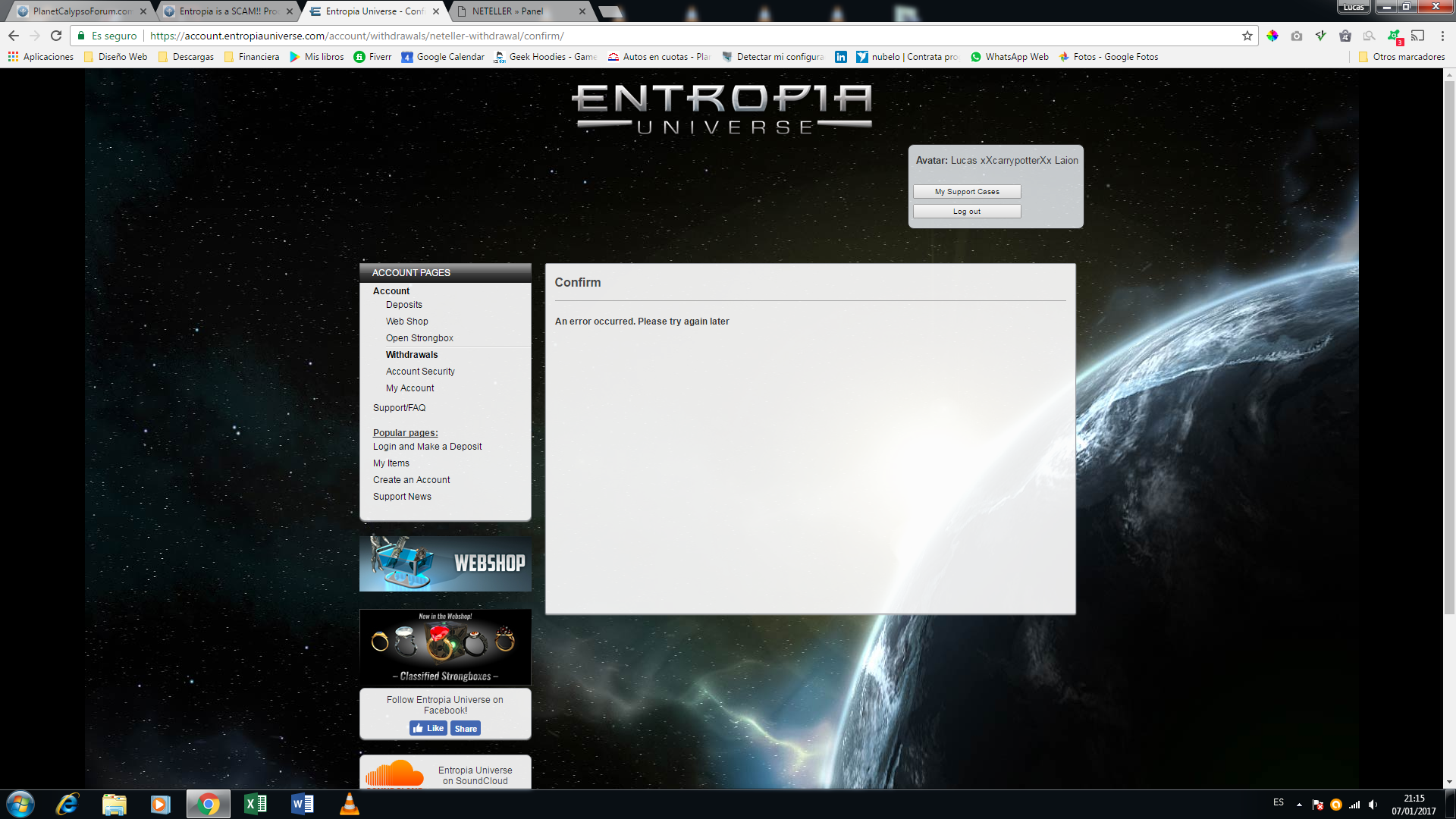This screenshot has height=819, width=1456.
Task: Click the Log out button
Action: click(967, 212)
